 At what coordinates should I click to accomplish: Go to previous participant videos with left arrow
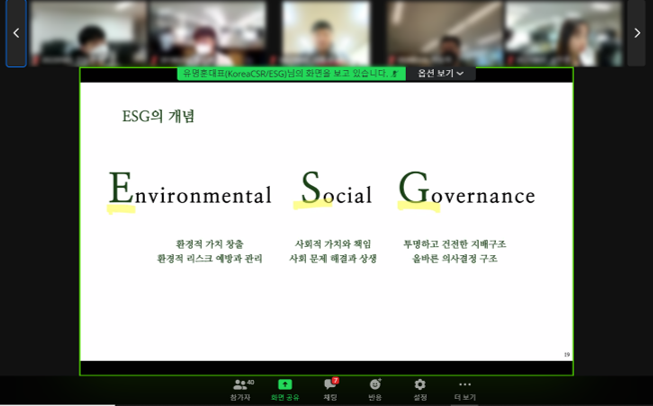(16, 33)
